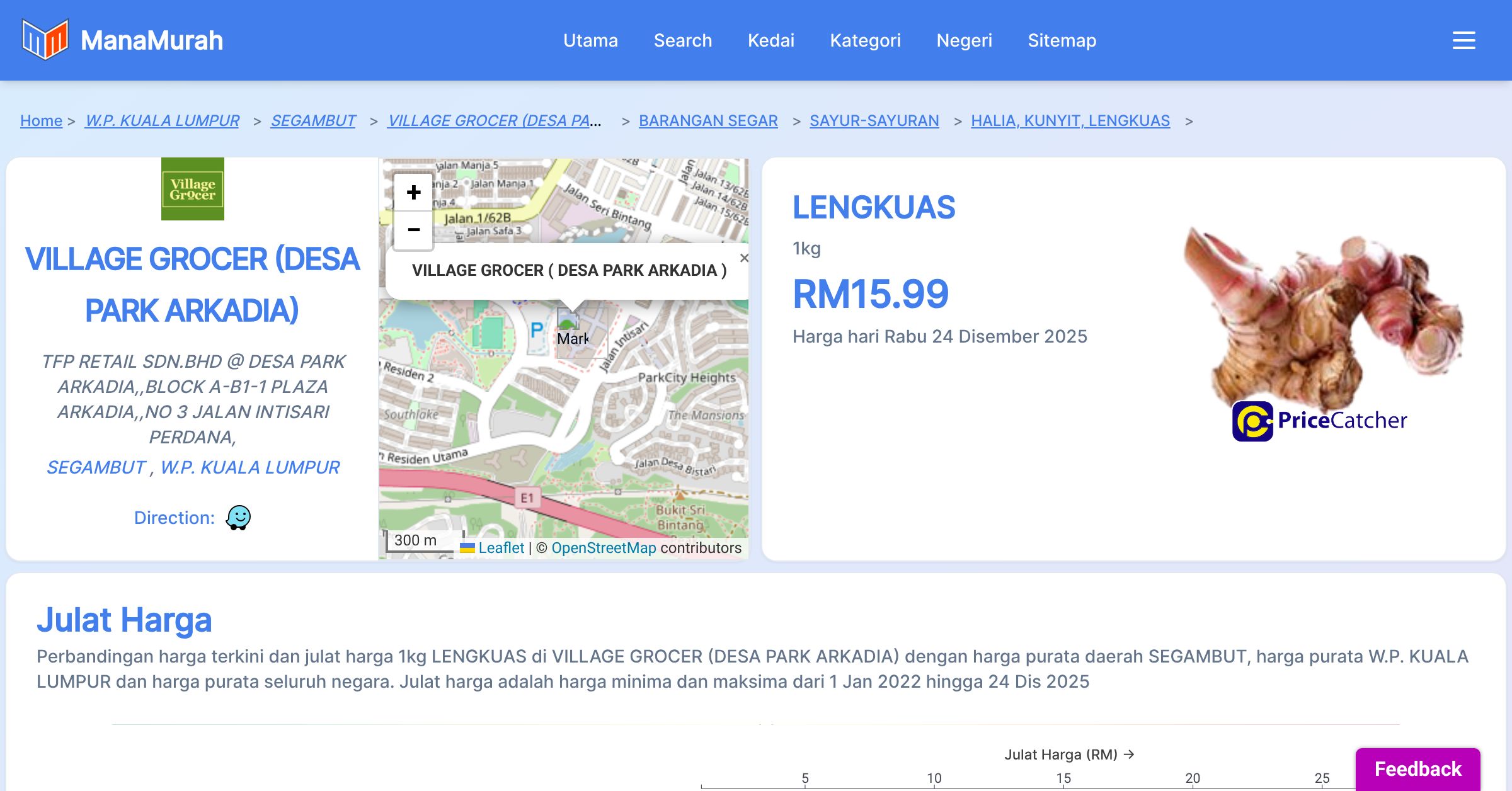Open the hamburger menu
The height and width of the screenshot is (791, 1512).
coord(1463,40)
